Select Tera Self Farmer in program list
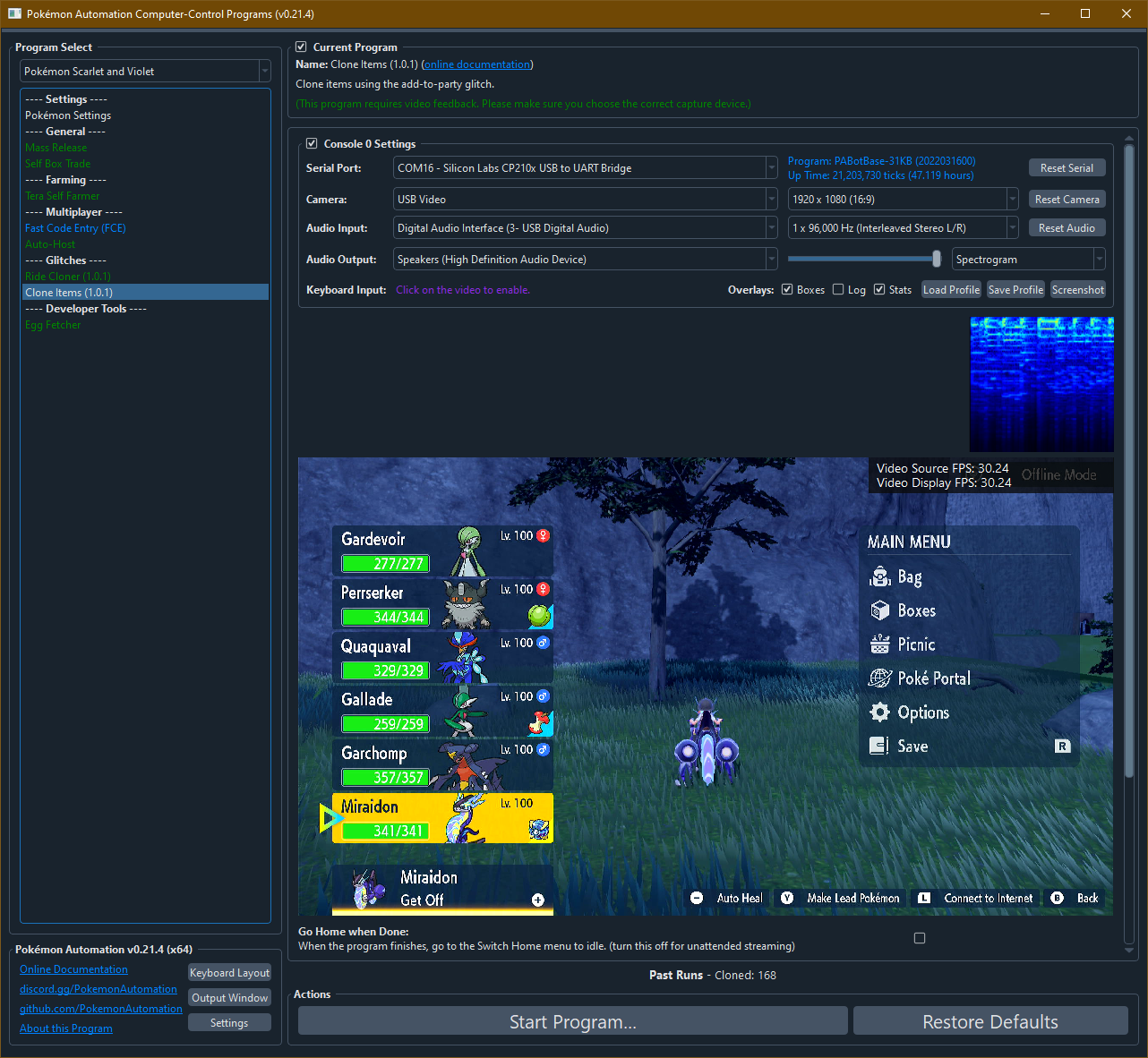 [63, 196]
